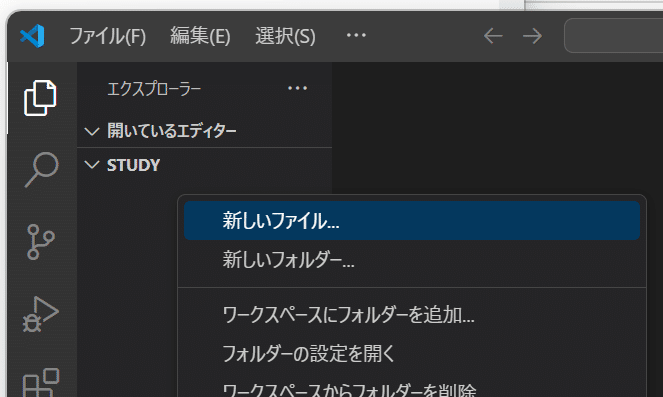This screenshot has width=663, height=397.
Task: Open Run and Debug view icon
Action: coord(41,314)
